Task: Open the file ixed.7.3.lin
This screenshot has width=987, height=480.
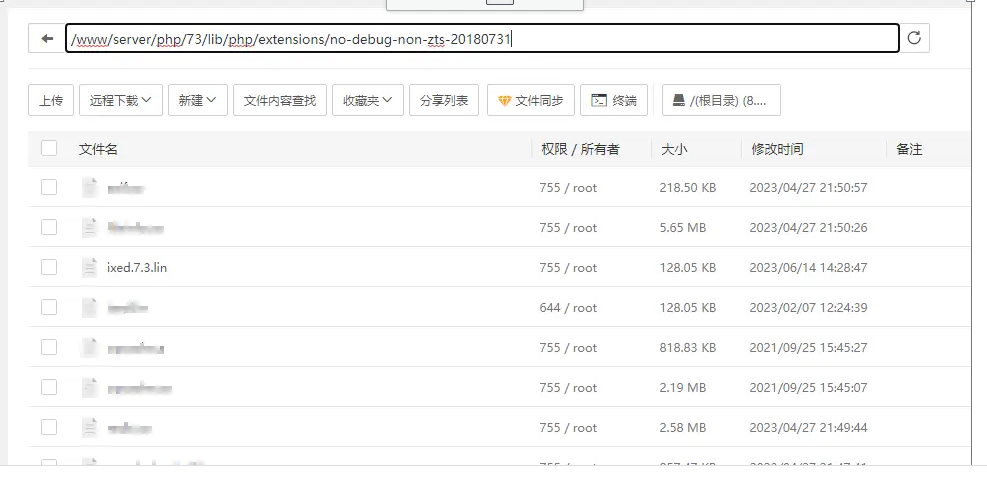Action: [x=137, y=267]
